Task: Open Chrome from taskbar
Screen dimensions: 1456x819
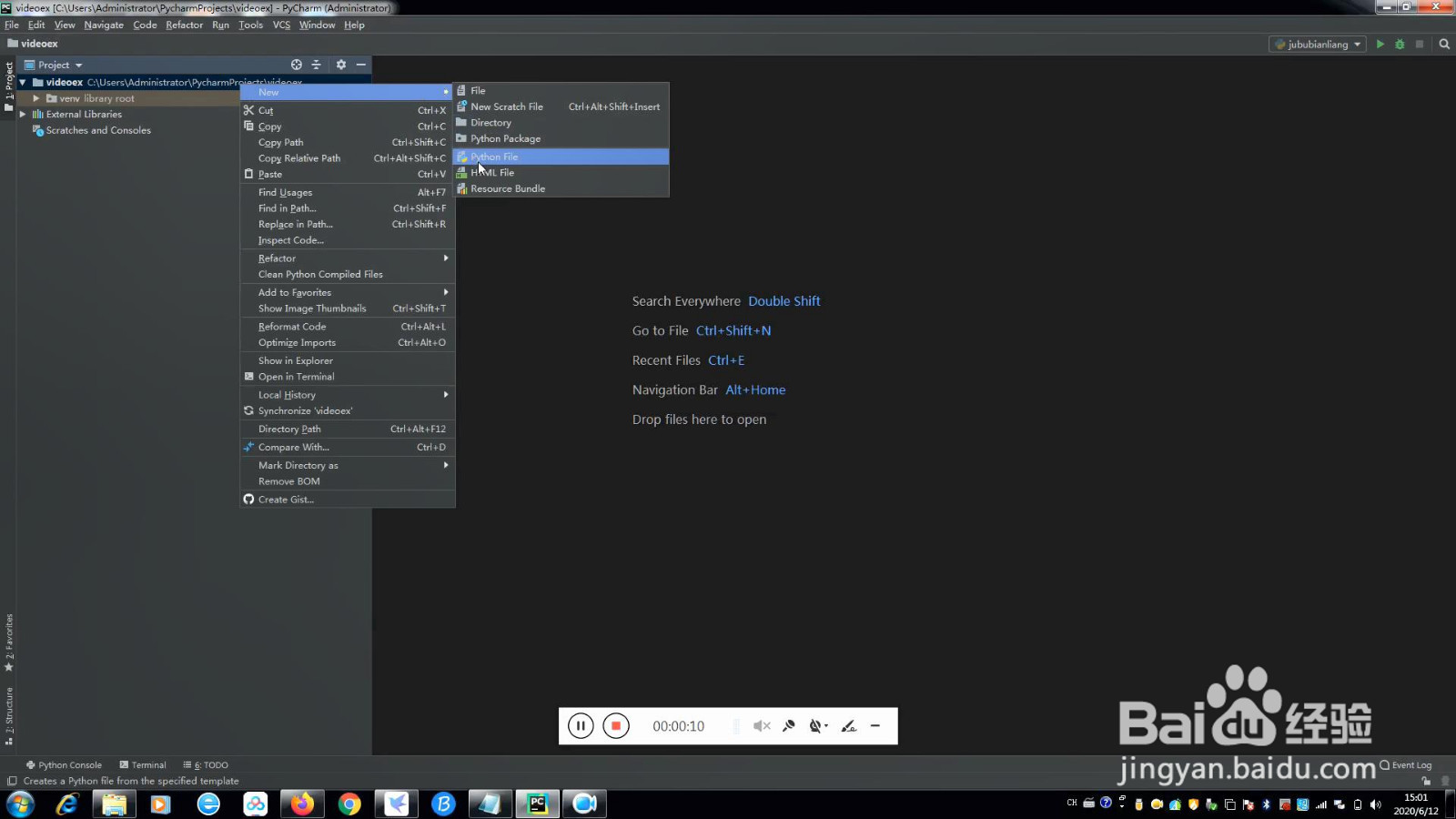Action: [349, 804]
